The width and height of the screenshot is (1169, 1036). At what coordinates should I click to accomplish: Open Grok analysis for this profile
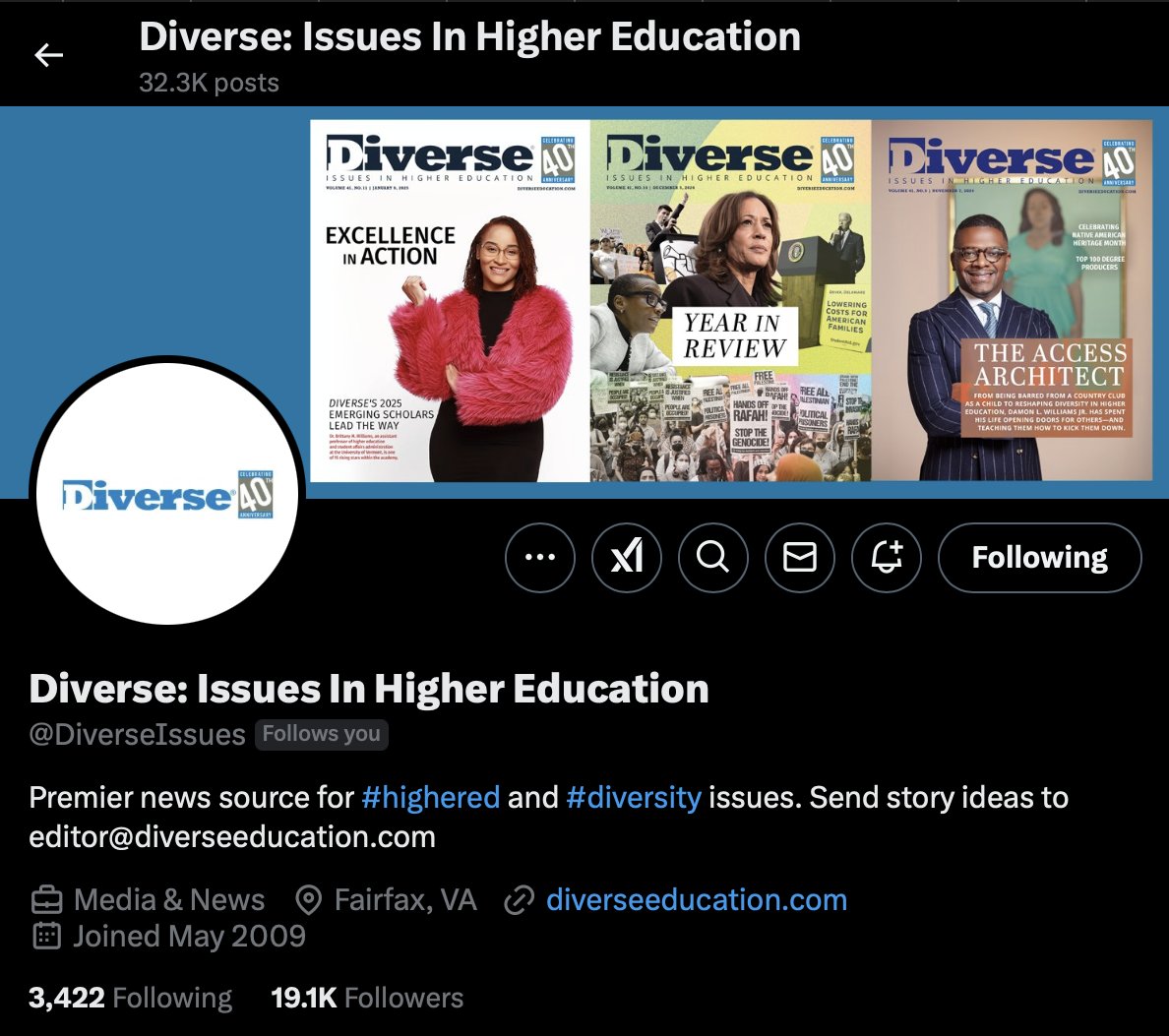[627, 557]
